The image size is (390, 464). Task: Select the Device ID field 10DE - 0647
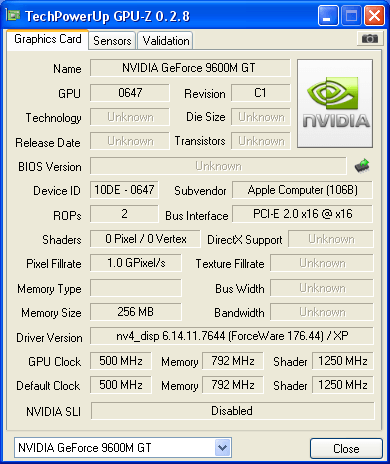pos(124,190)
